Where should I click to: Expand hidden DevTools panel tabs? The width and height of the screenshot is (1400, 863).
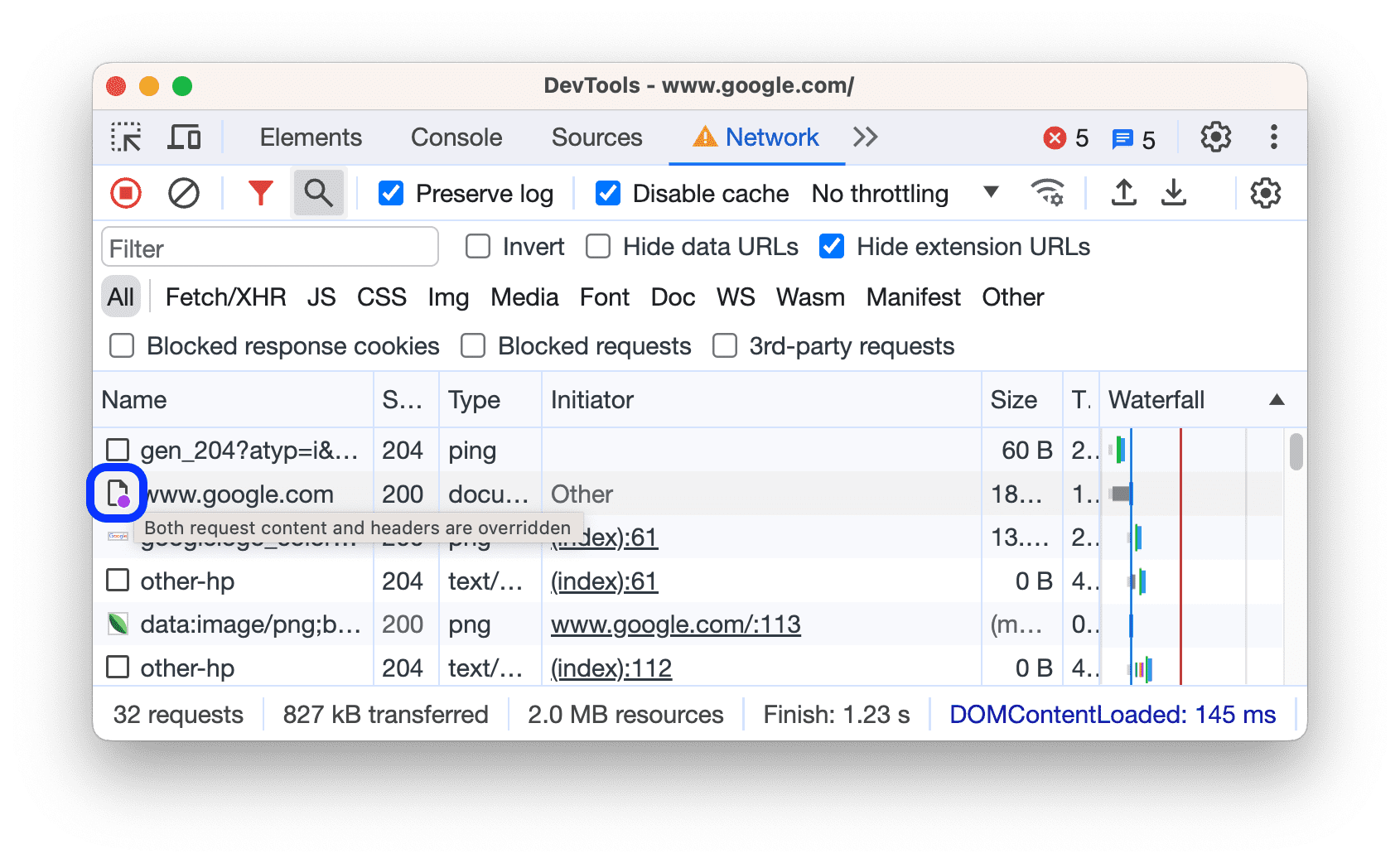coord(864,137)
